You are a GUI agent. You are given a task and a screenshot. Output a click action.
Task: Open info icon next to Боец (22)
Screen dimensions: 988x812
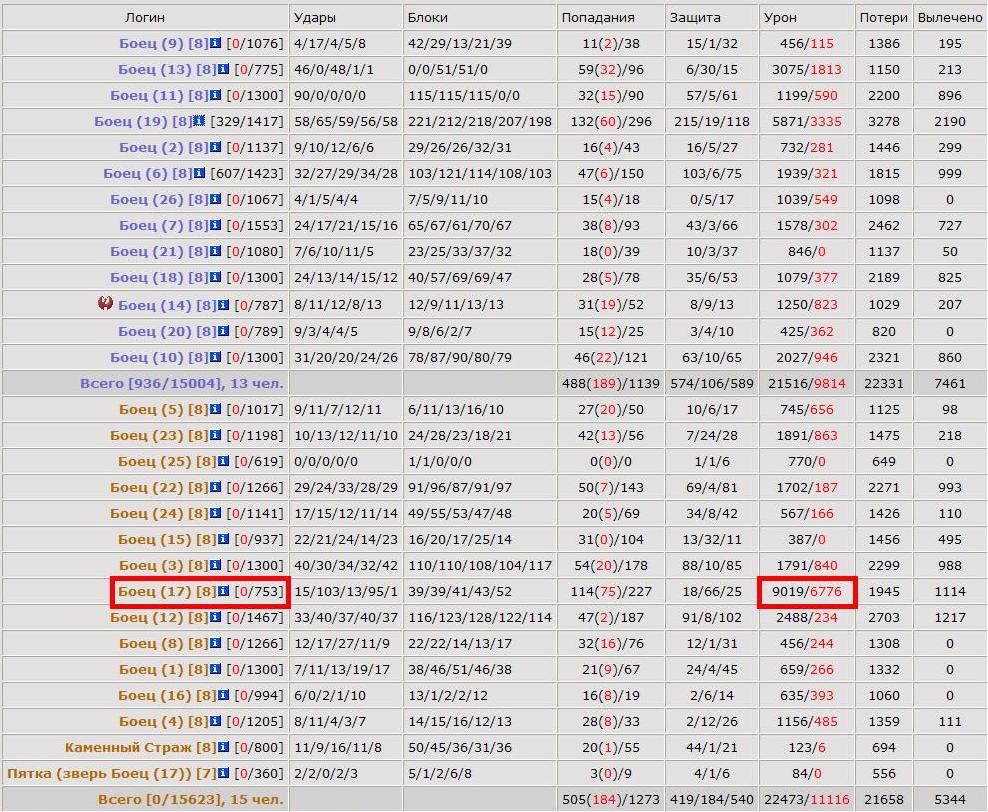click(x=215, y=487)
